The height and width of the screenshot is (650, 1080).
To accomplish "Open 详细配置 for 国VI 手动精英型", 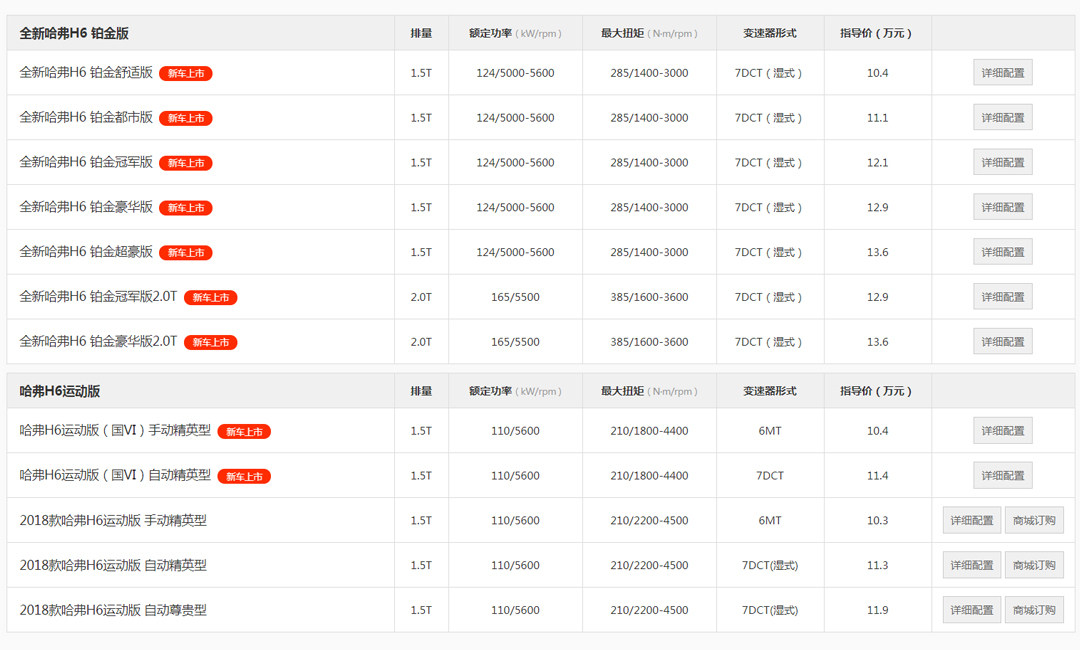I will pos(1002,431).
